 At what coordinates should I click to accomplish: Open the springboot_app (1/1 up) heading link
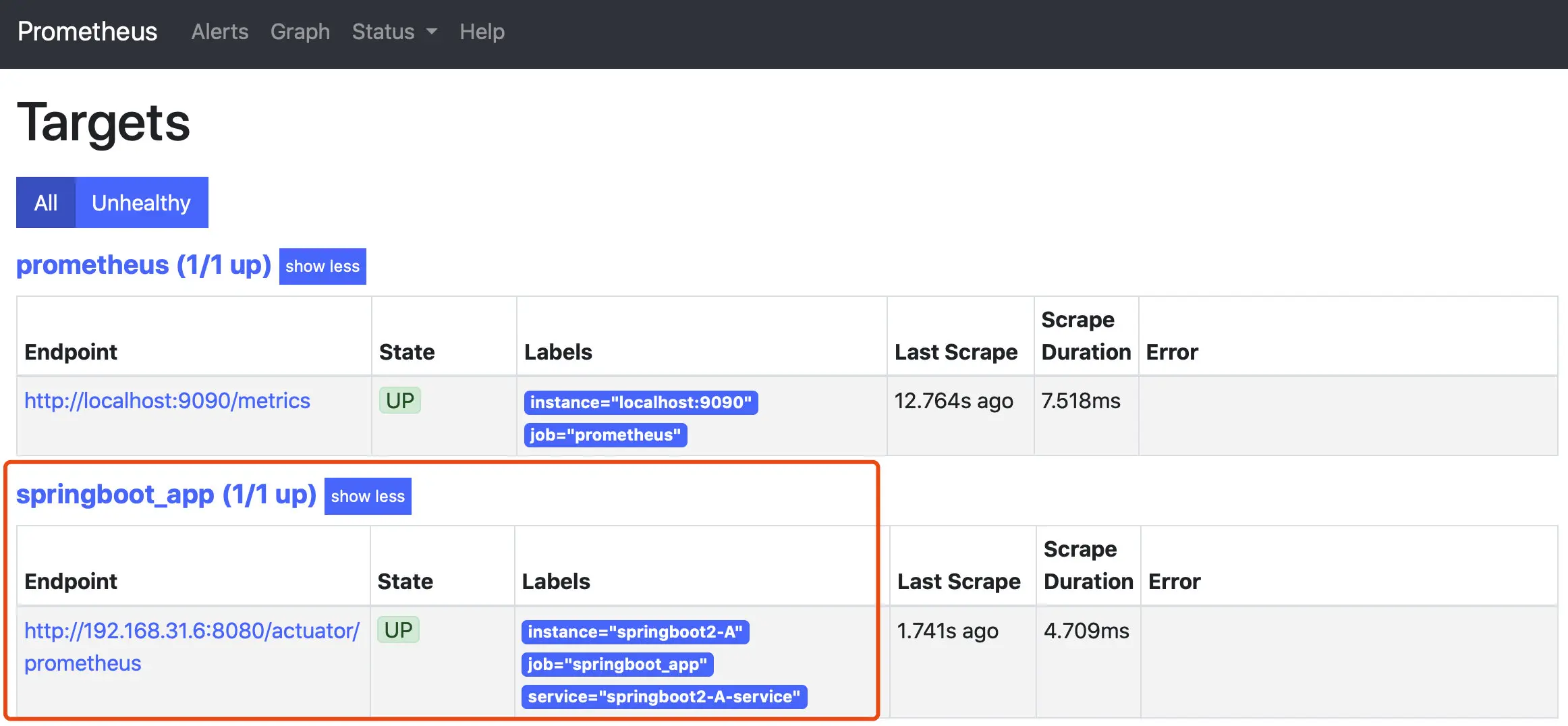(x=166, y=495)
